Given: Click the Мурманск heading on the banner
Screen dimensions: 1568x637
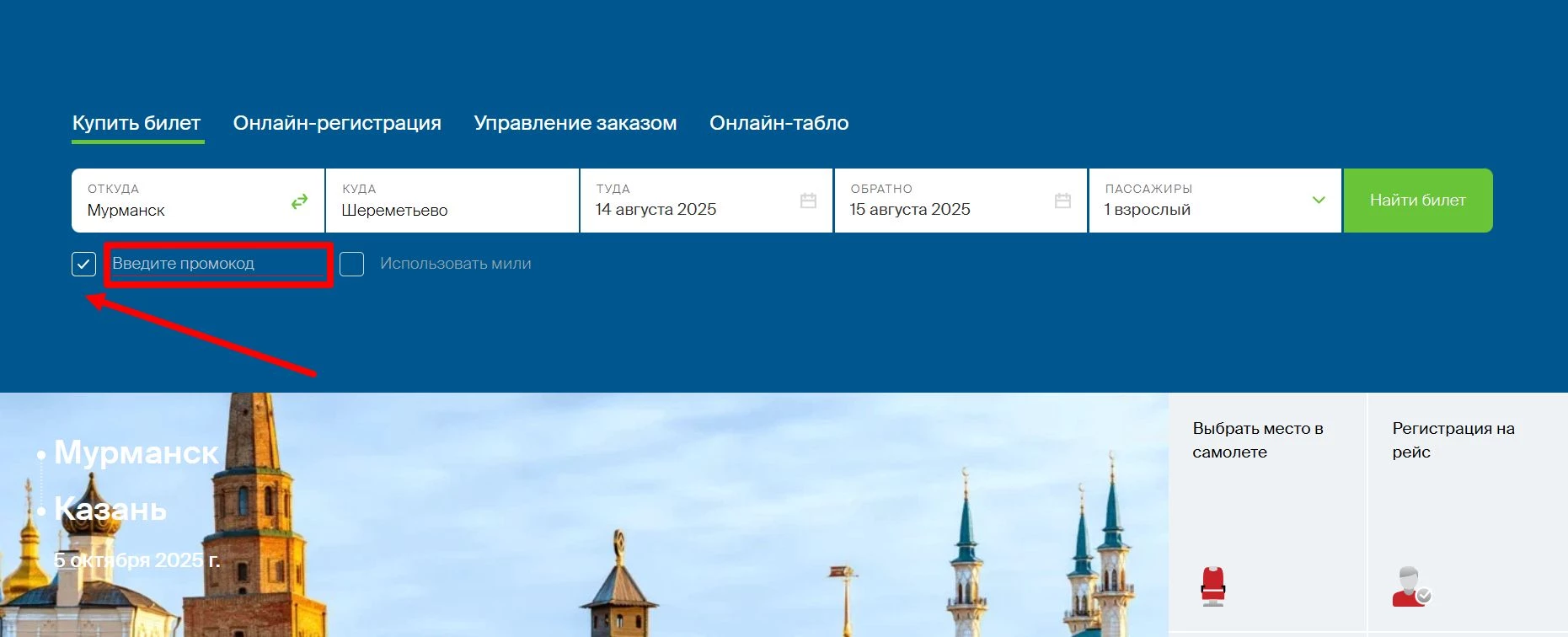Looking at the screenshot, I should (x=136, y=452).
